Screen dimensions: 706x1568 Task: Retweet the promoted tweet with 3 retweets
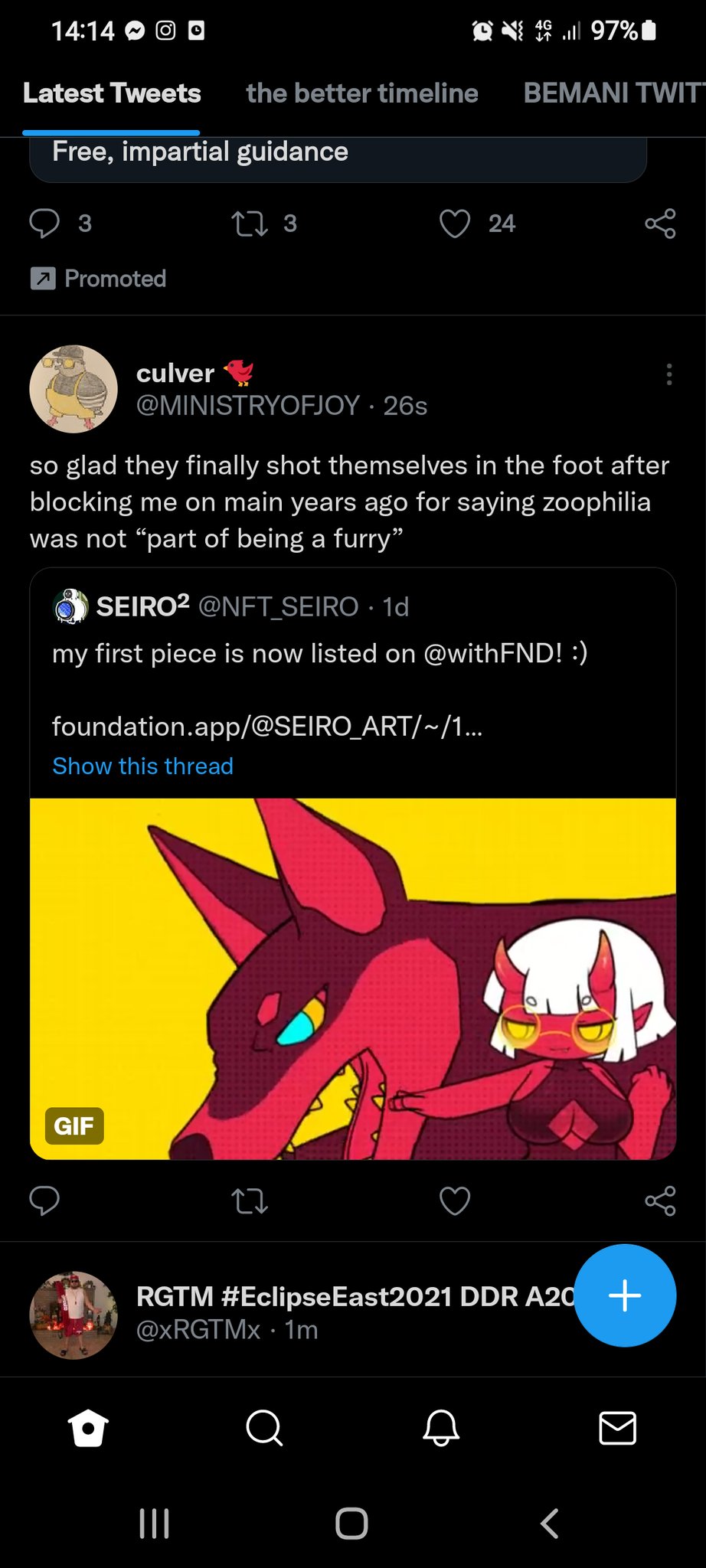click(x=250, y=224)
